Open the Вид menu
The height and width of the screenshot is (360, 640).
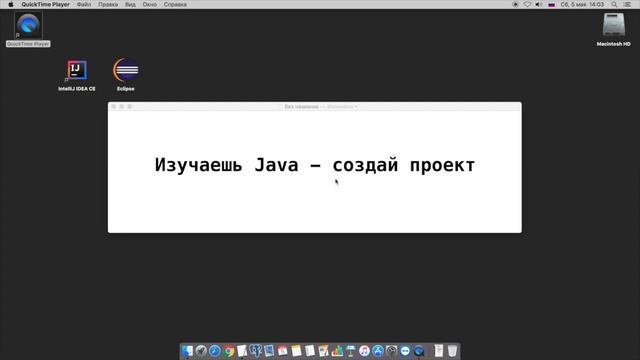pyautogui.click(x=130, y=4)
